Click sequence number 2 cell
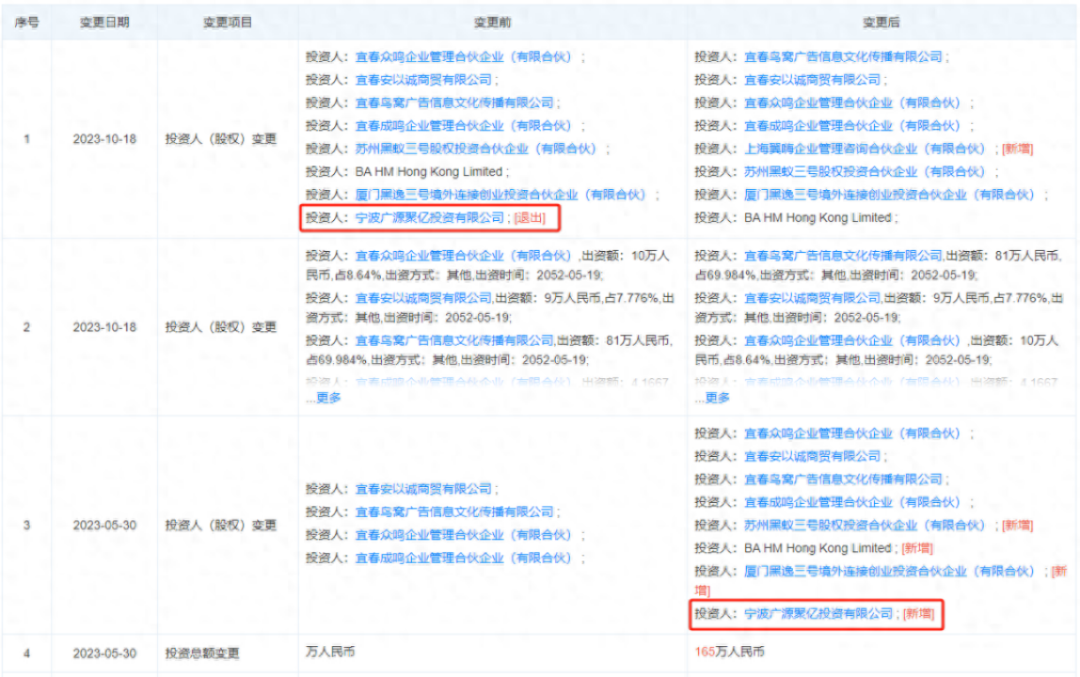Image resolution: width=1080 pixels, height=677 pixels. click(27, 327)
